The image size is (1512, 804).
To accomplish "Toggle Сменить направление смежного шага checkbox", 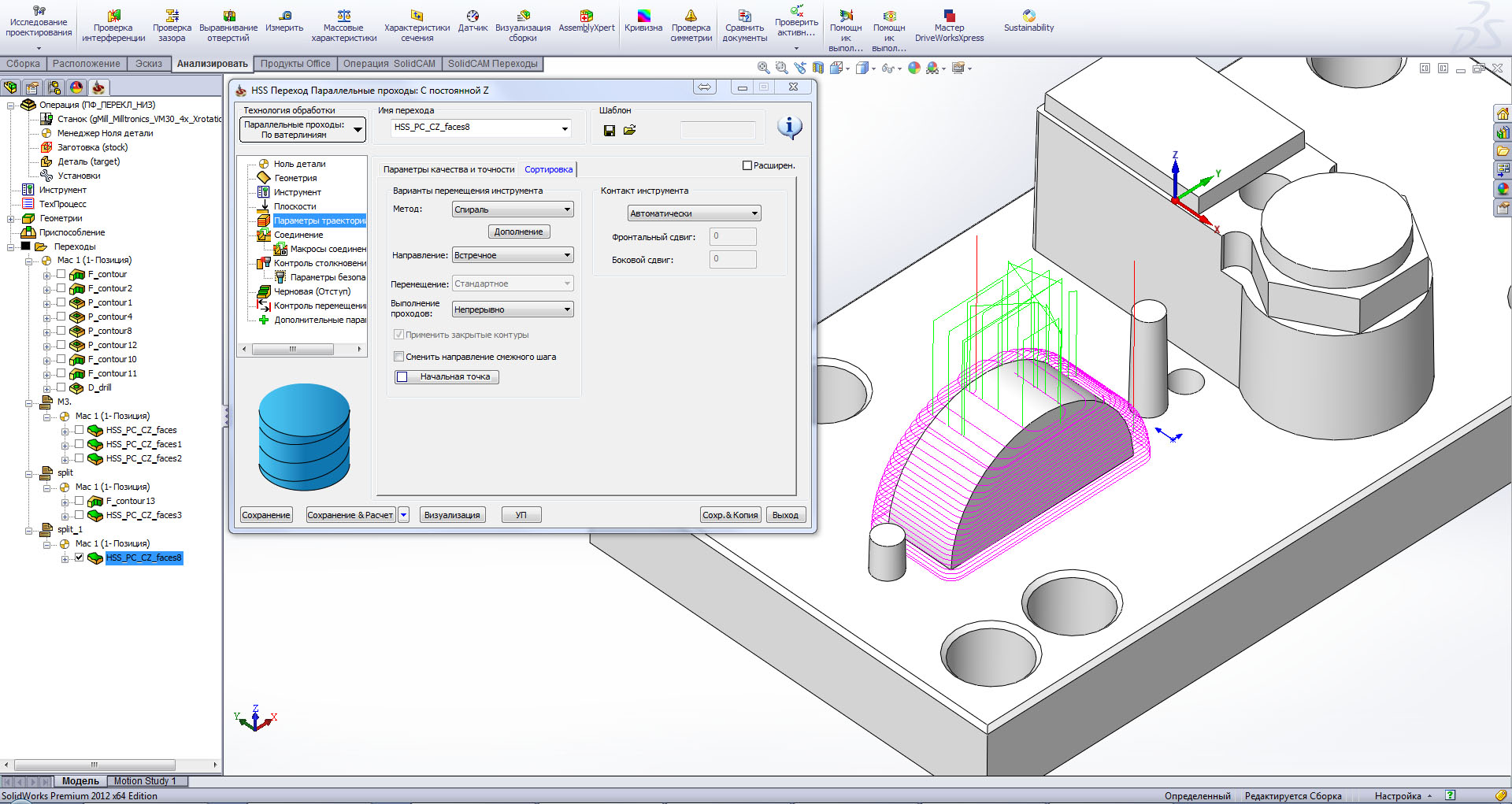I will (x=398, y=357).
